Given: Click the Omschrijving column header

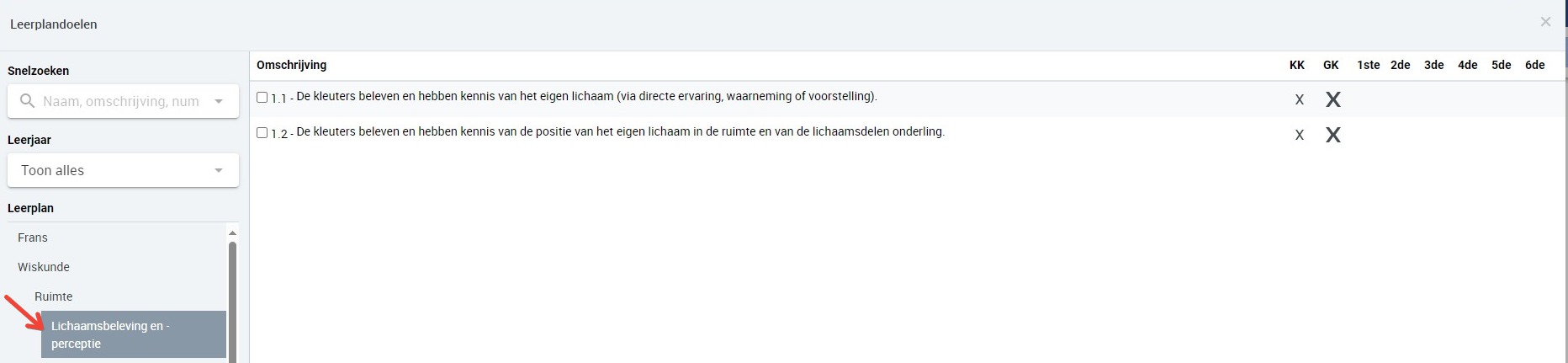Looking at the screenshot, I should click(x=291, y=65).
